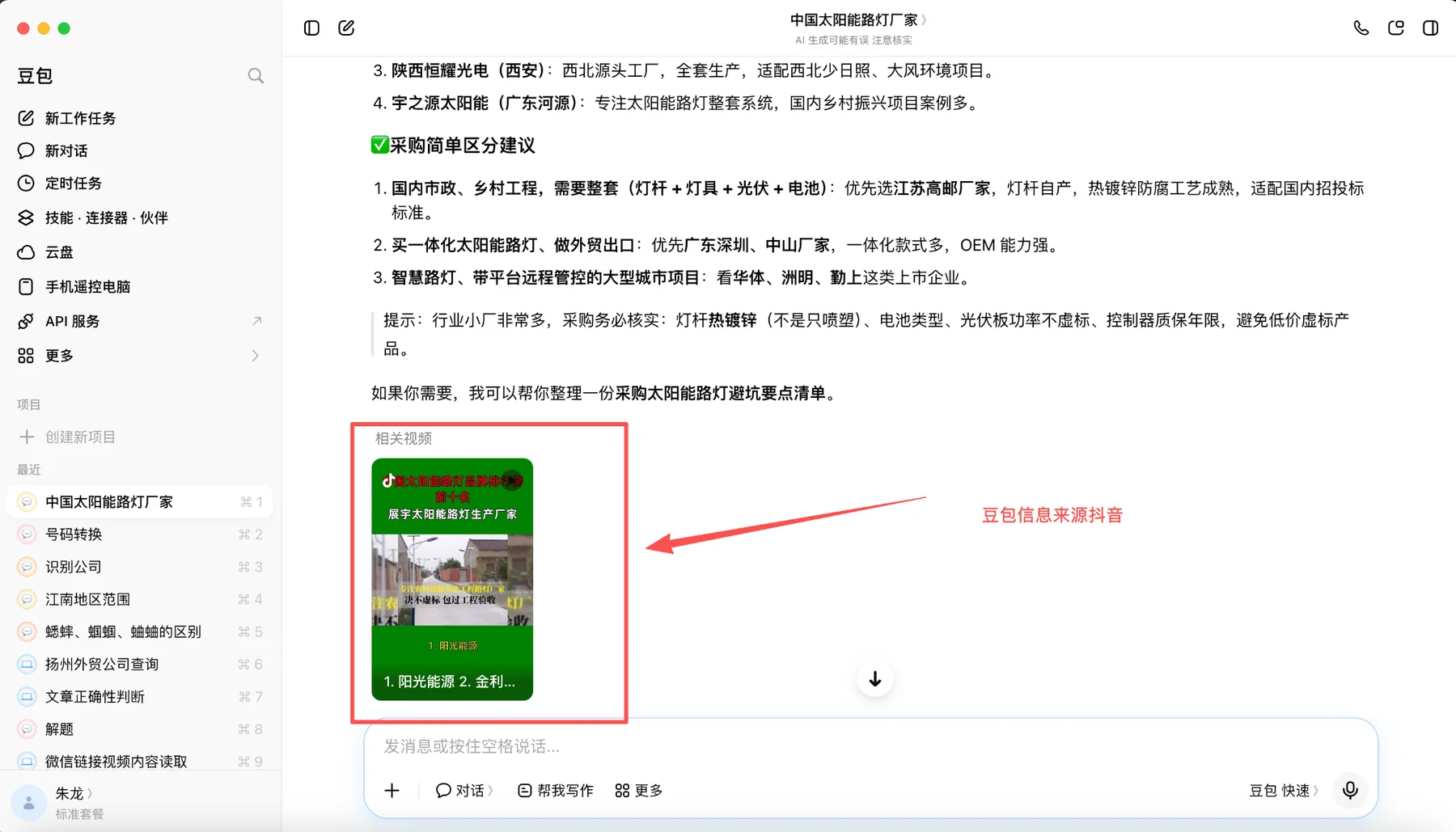Click the plus attachment icon
This screenshot has width=1456, height=832.
point(392,790)
